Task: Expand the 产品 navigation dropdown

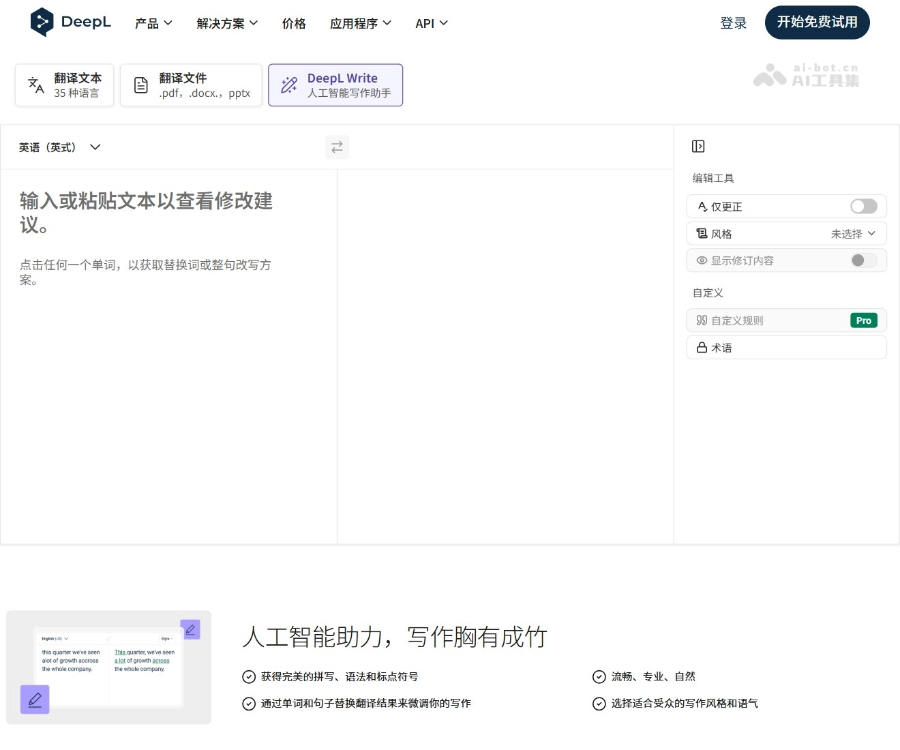Action: (x=153, y=23)
